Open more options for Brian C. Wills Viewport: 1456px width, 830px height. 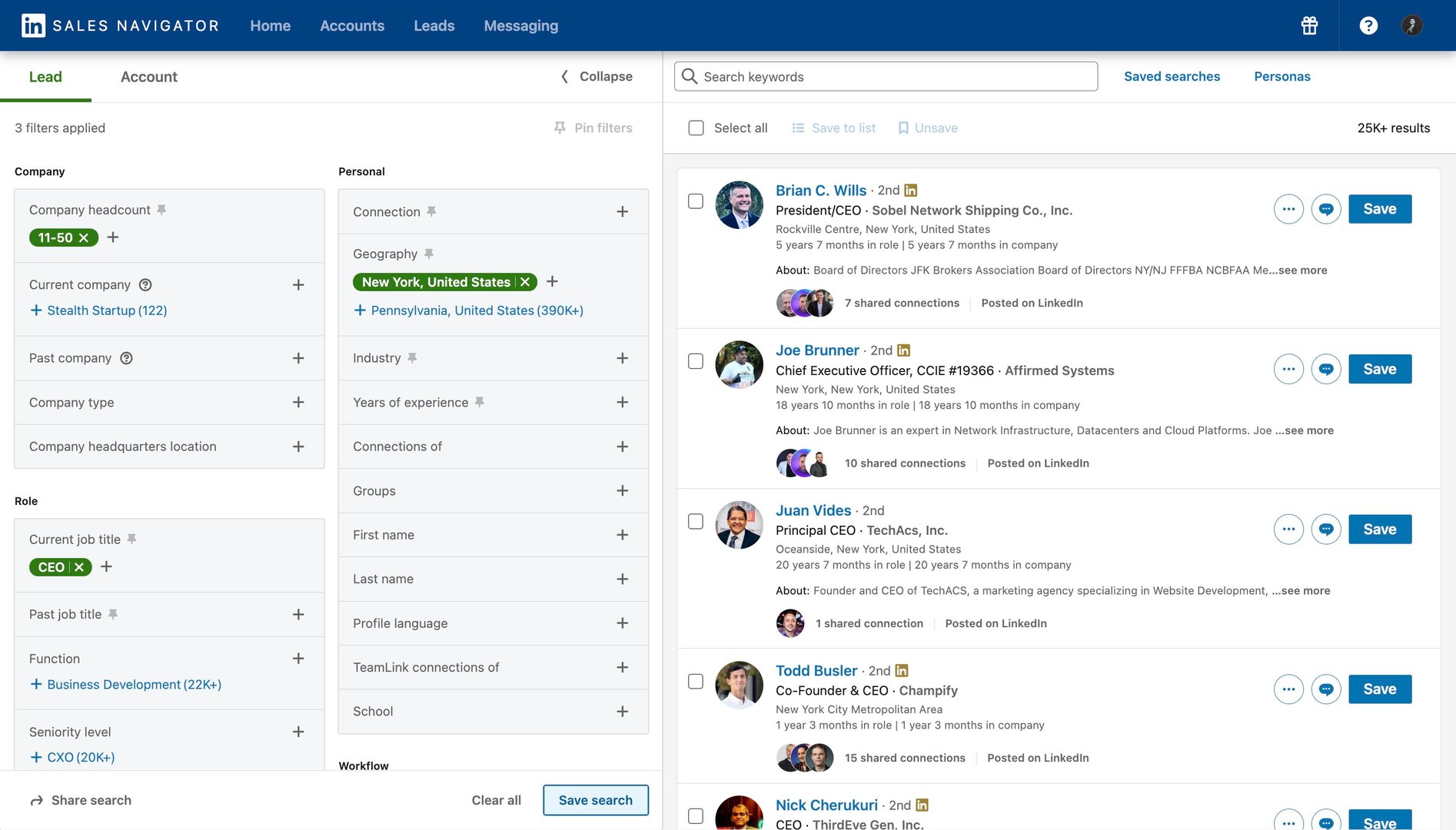(x=1288, y=209)
